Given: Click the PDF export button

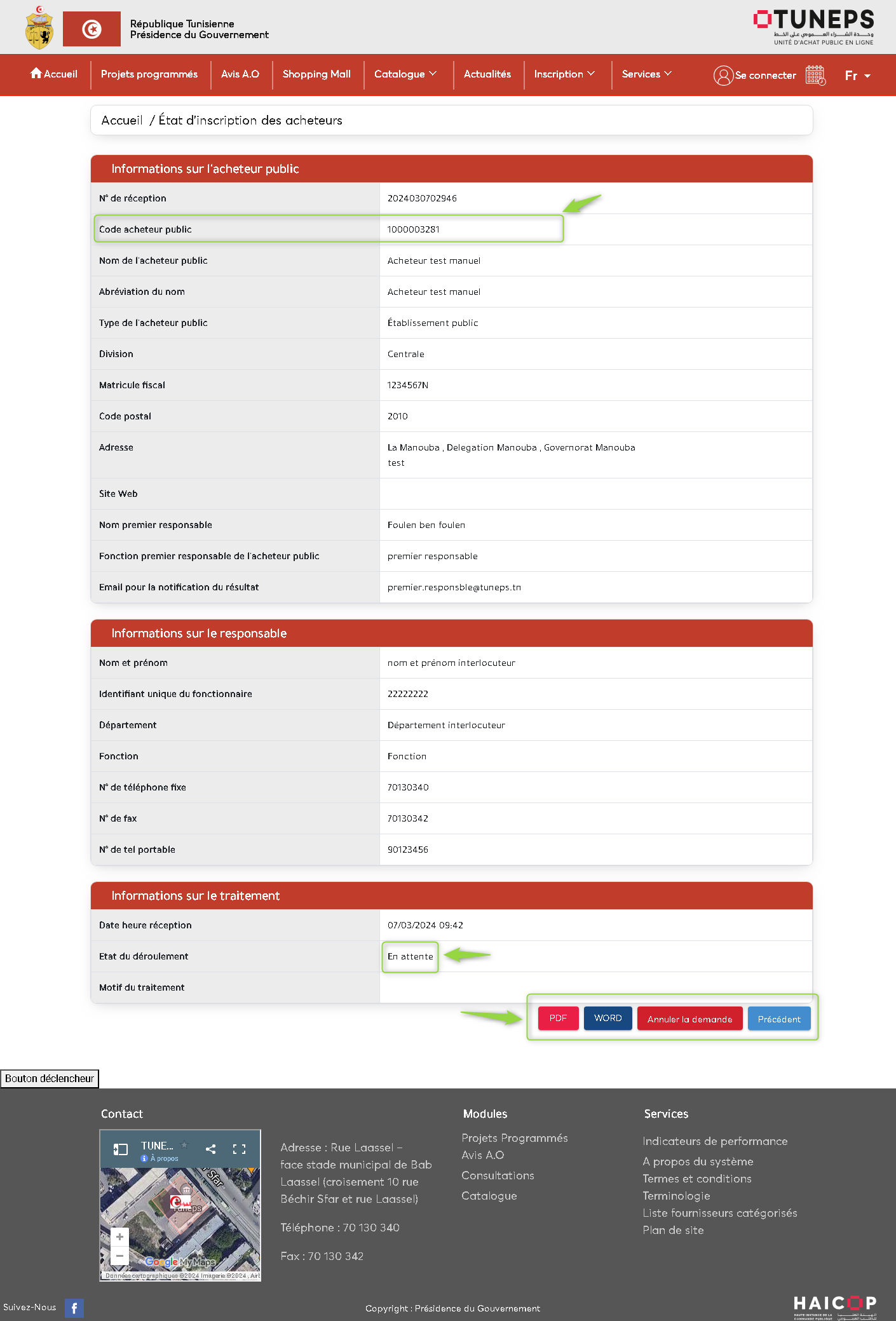Looking at the screenshot, I should click(x=558, y=1018).
